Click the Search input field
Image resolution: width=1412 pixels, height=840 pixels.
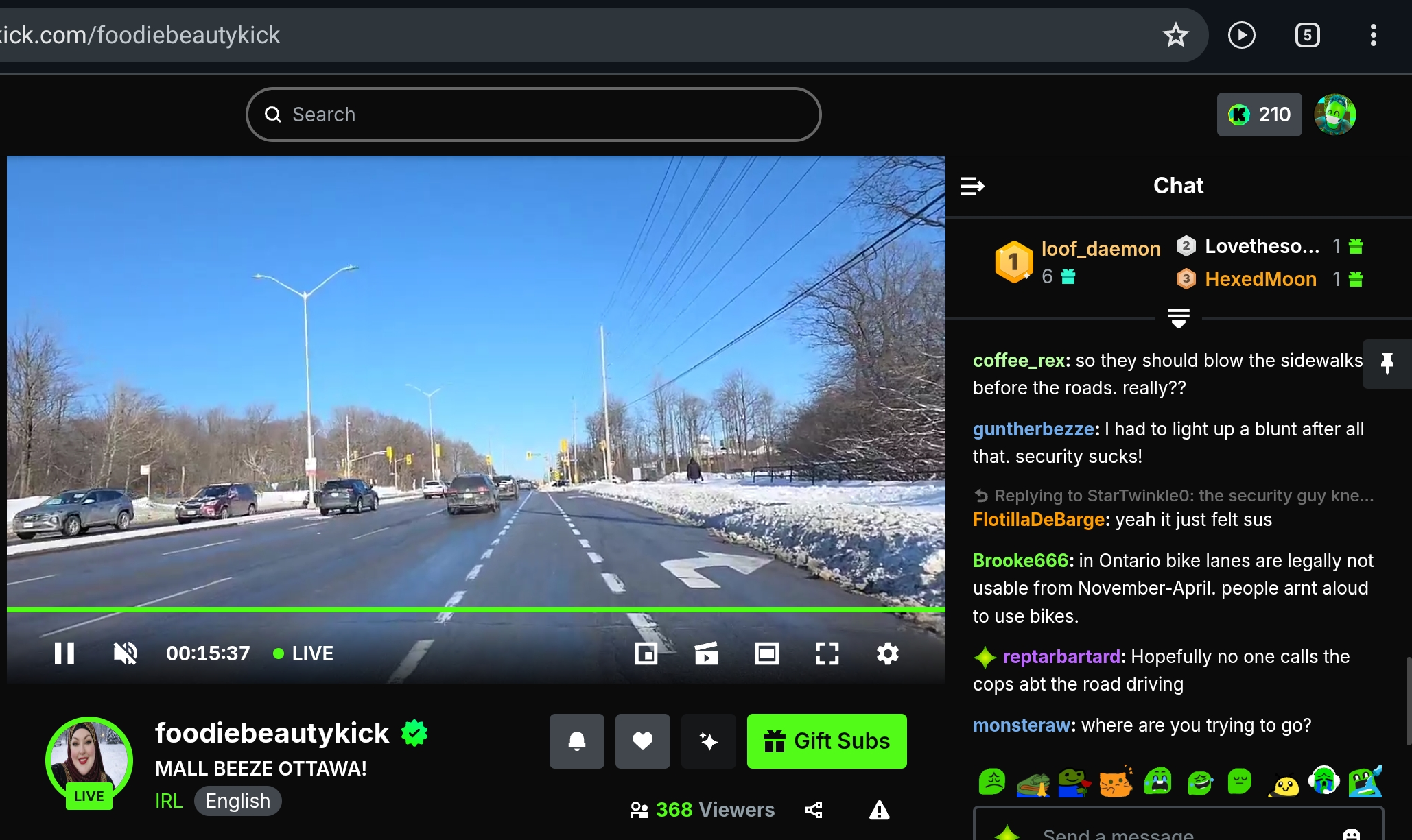(x=534, y=115)
